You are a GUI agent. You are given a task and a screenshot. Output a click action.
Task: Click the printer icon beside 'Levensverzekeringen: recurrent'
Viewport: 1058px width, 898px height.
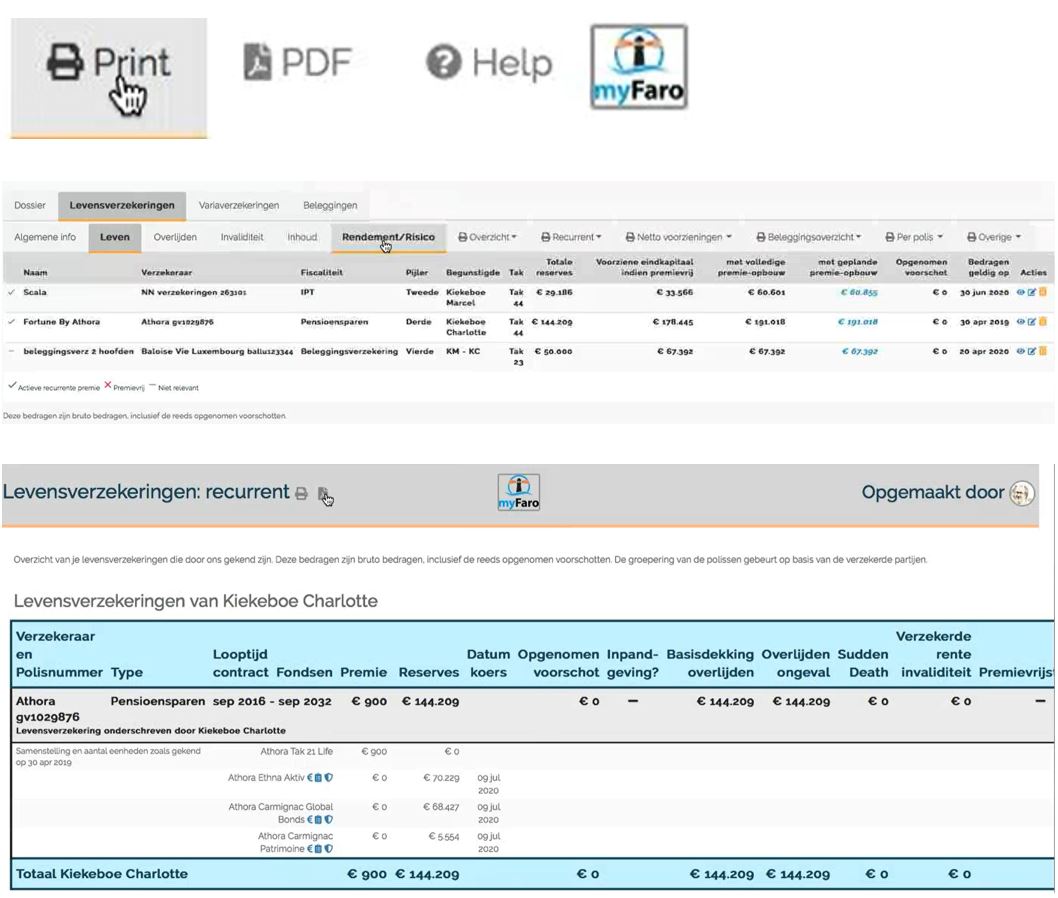click(302, 494)
